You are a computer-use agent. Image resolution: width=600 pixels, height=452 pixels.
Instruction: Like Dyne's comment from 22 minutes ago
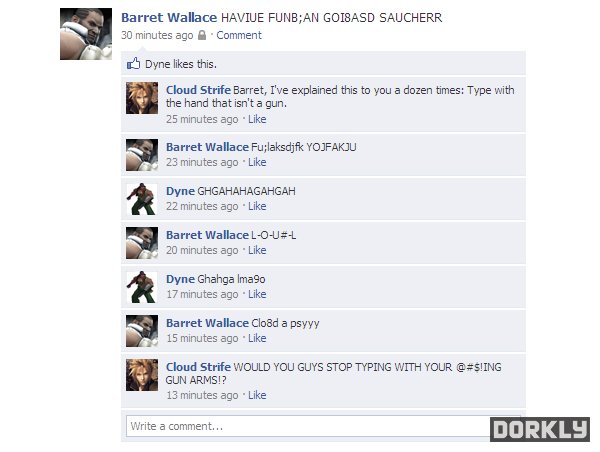click(257, 206)
